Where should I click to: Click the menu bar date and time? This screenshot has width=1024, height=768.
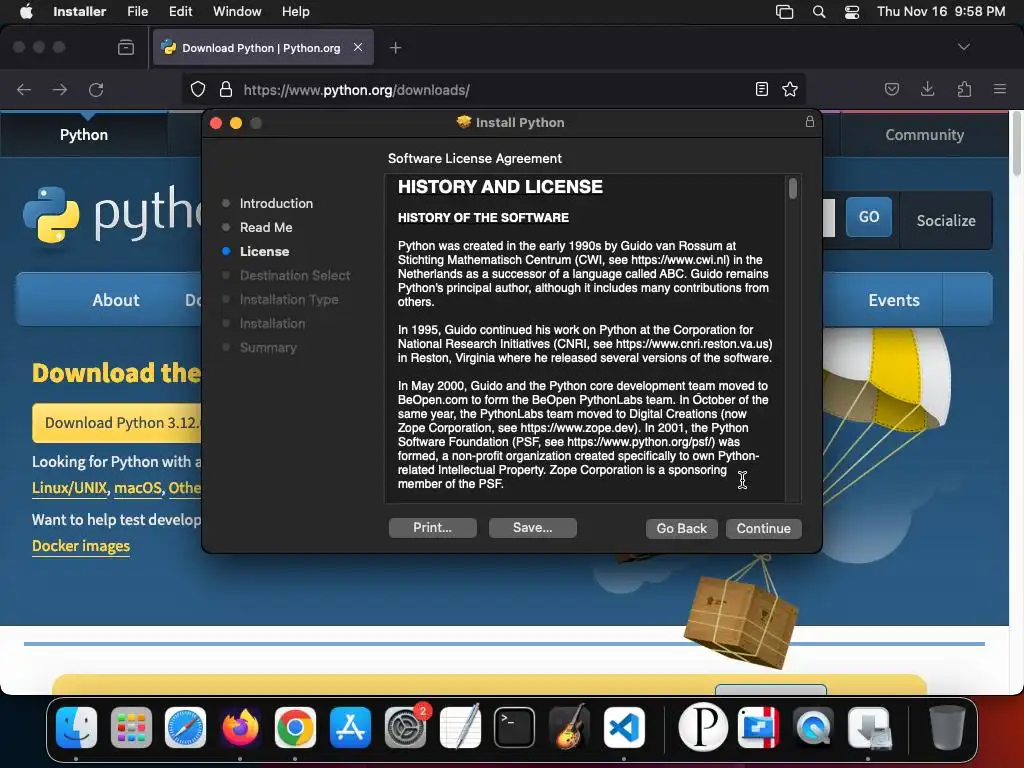[x=941, y=12]
